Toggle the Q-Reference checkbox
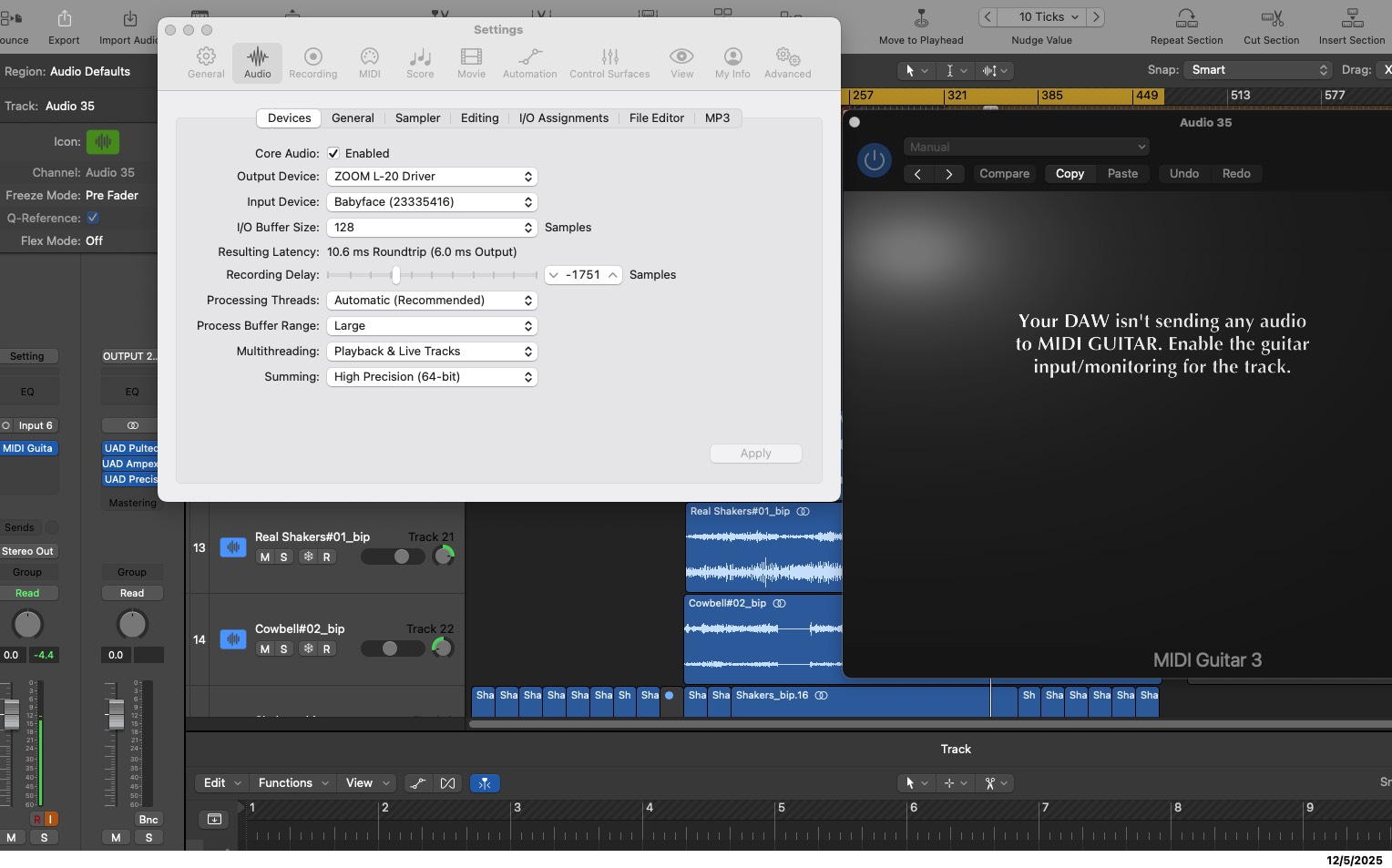The image size is (1392, 868). point(93,218)
